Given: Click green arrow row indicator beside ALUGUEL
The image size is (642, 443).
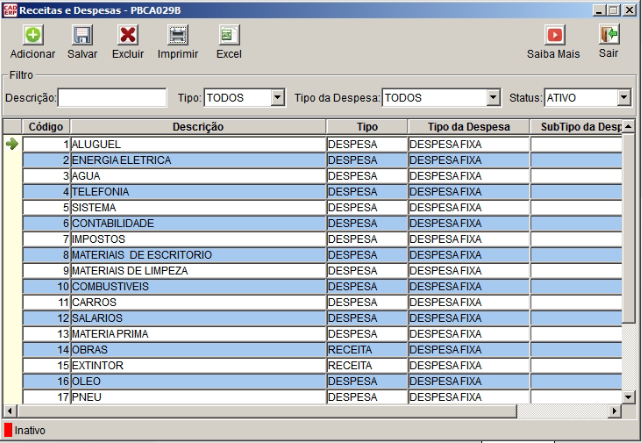Looking at the screenshot, I should tap(12, 144).
